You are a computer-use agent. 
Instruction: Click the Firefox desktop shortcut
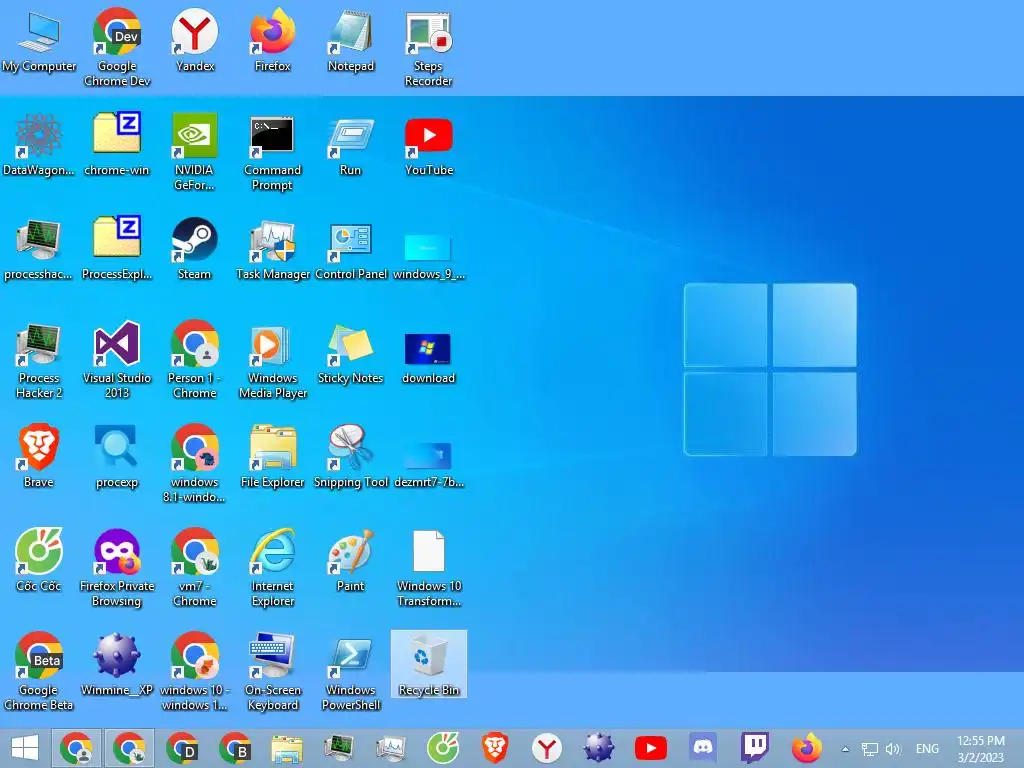(x=272, y=40)
